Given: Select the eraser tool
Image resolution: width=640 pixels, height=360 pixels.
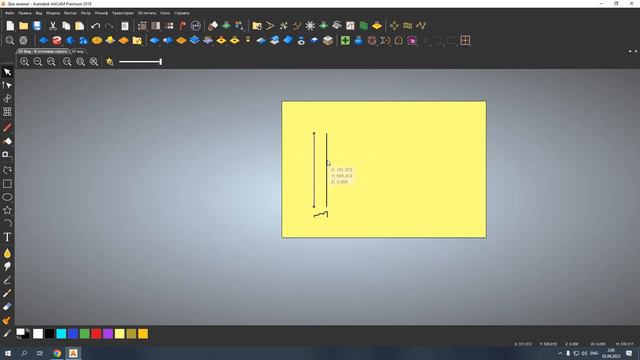Looking at the screenshot, I should coord(7,307).
